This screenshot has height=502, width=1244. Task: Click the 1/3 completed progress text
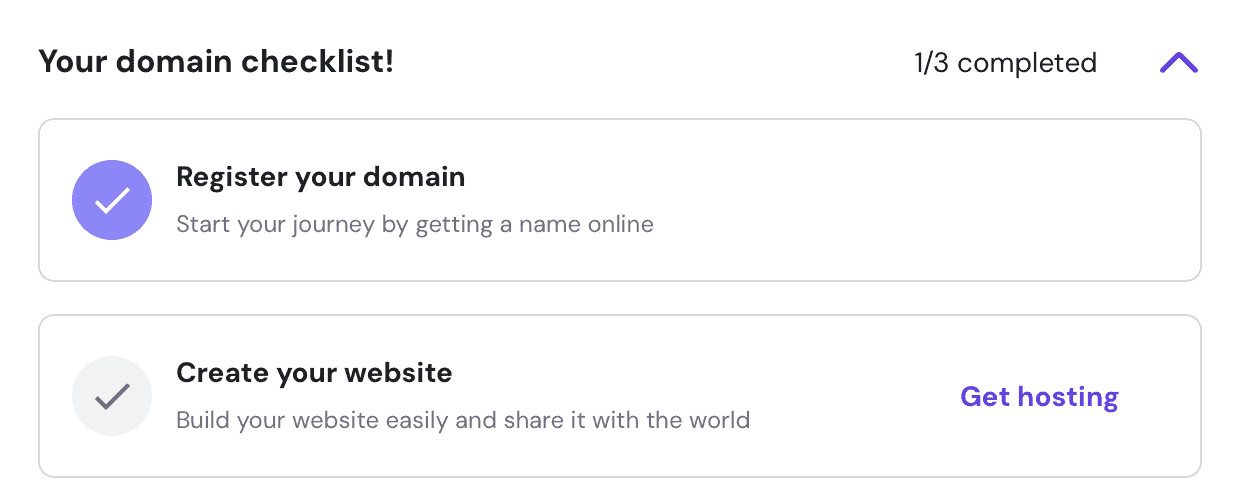click(1004, 63)
